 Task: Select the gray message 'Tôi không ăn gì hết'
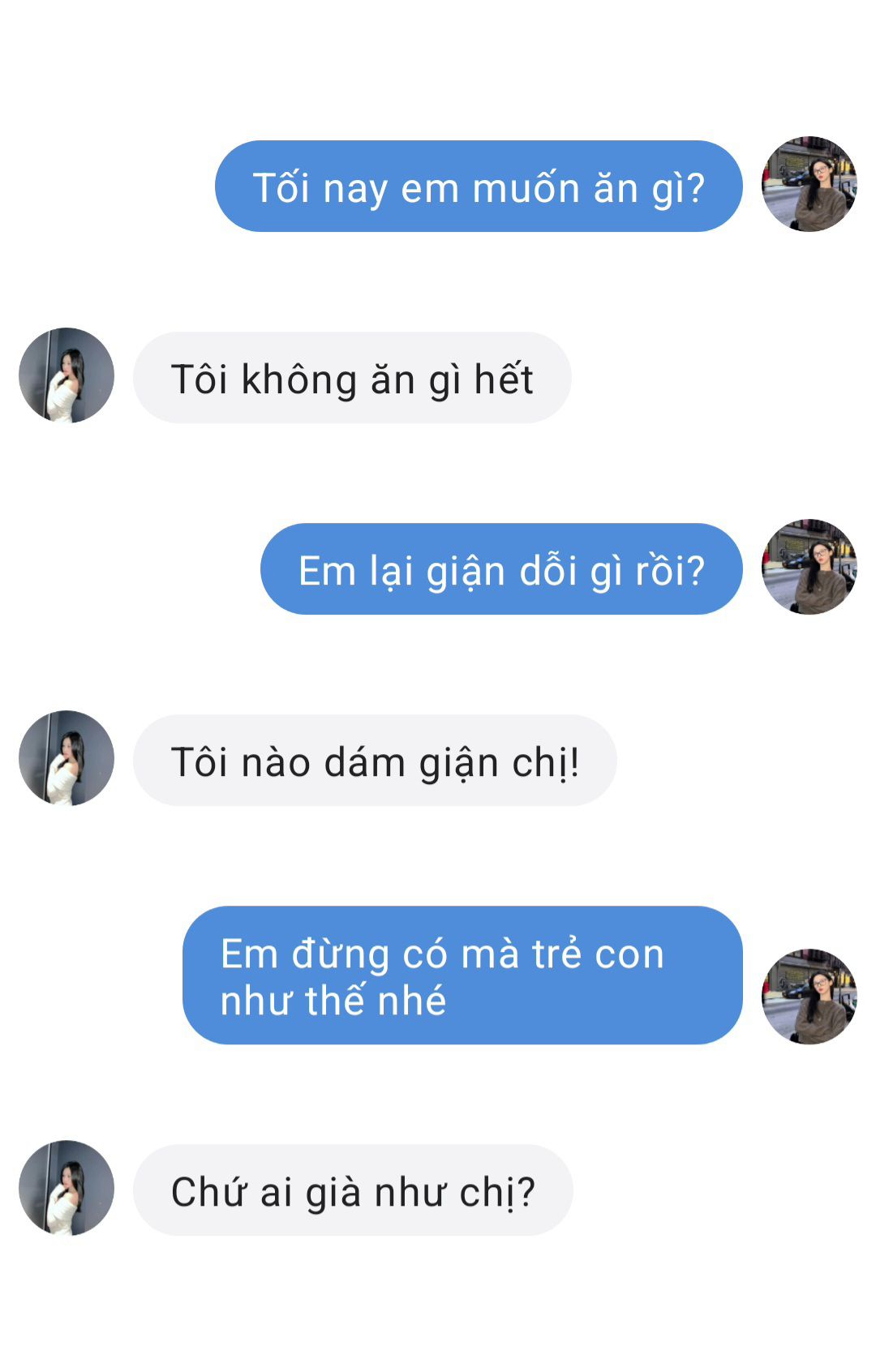(x=352, y=378)
